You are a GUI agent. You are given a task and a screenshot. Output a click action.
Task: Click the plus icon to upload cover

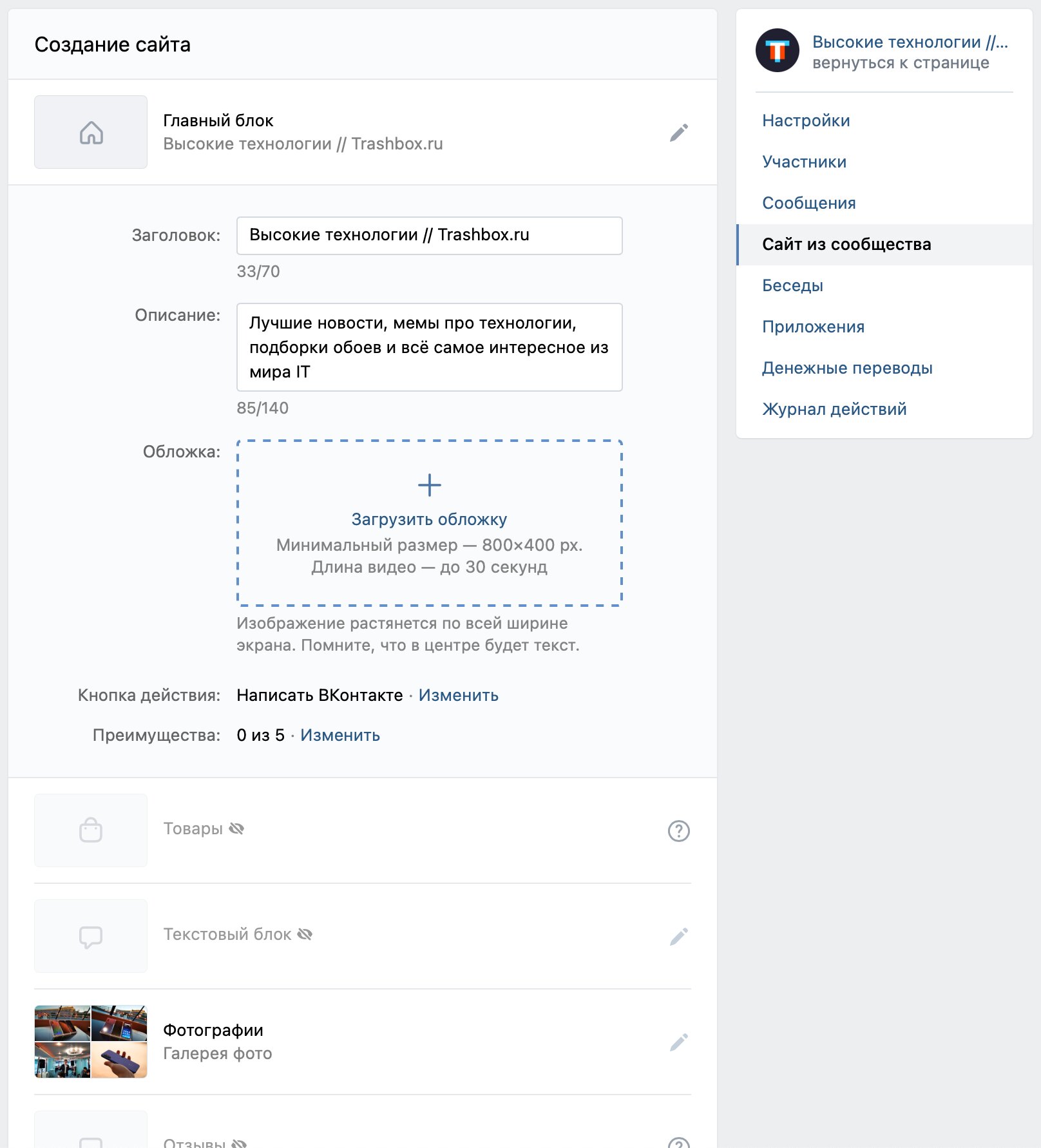pyautogui.click(x=430, y=485)
